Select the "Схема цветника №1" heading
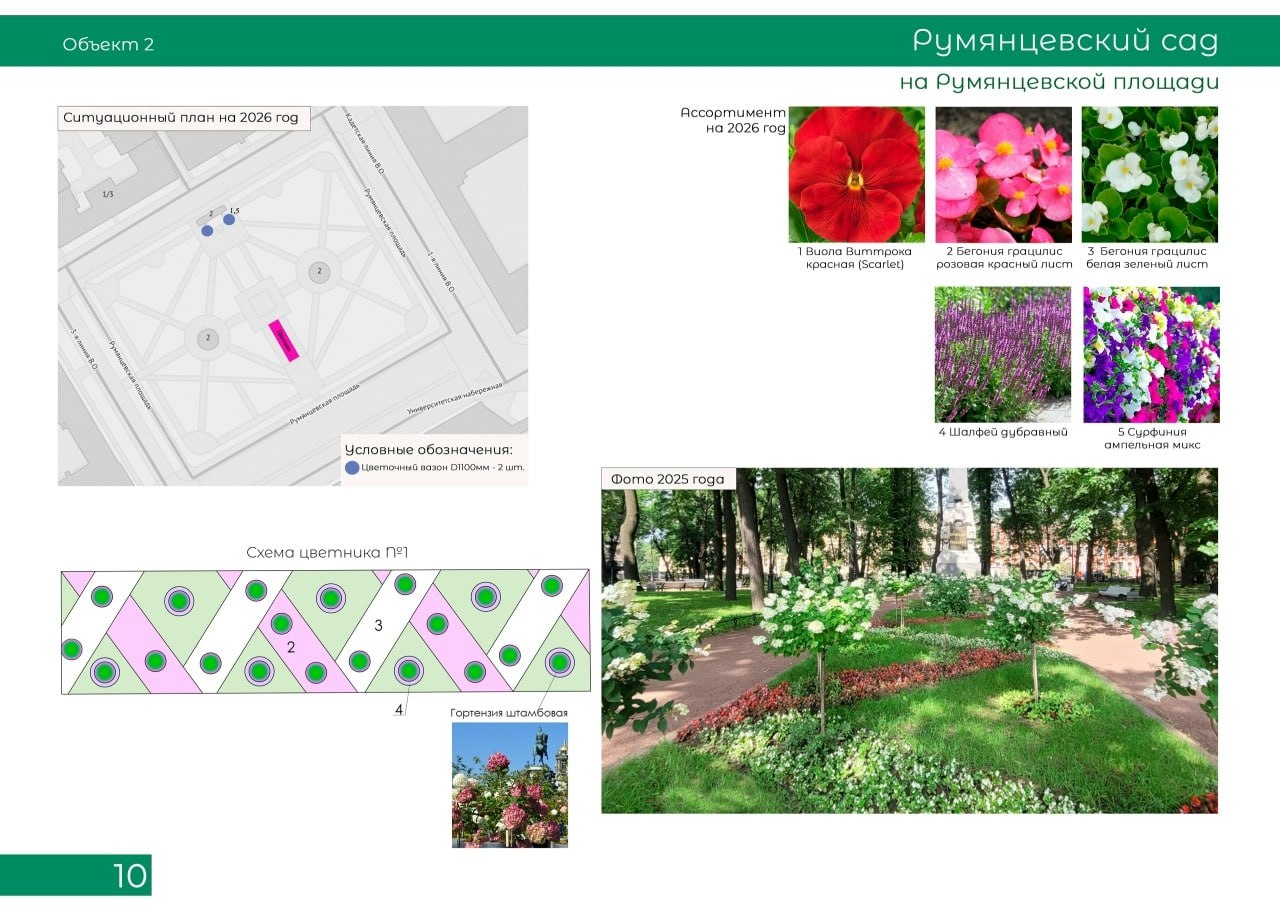Image resolution: width=1280 pixels, height=912 pixels. [327, 553]
